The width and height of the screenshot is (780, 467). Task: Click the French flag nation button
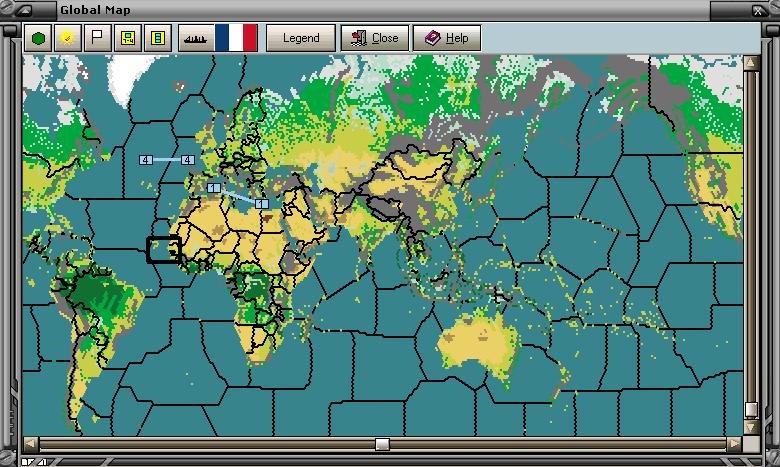pos(236,38)
